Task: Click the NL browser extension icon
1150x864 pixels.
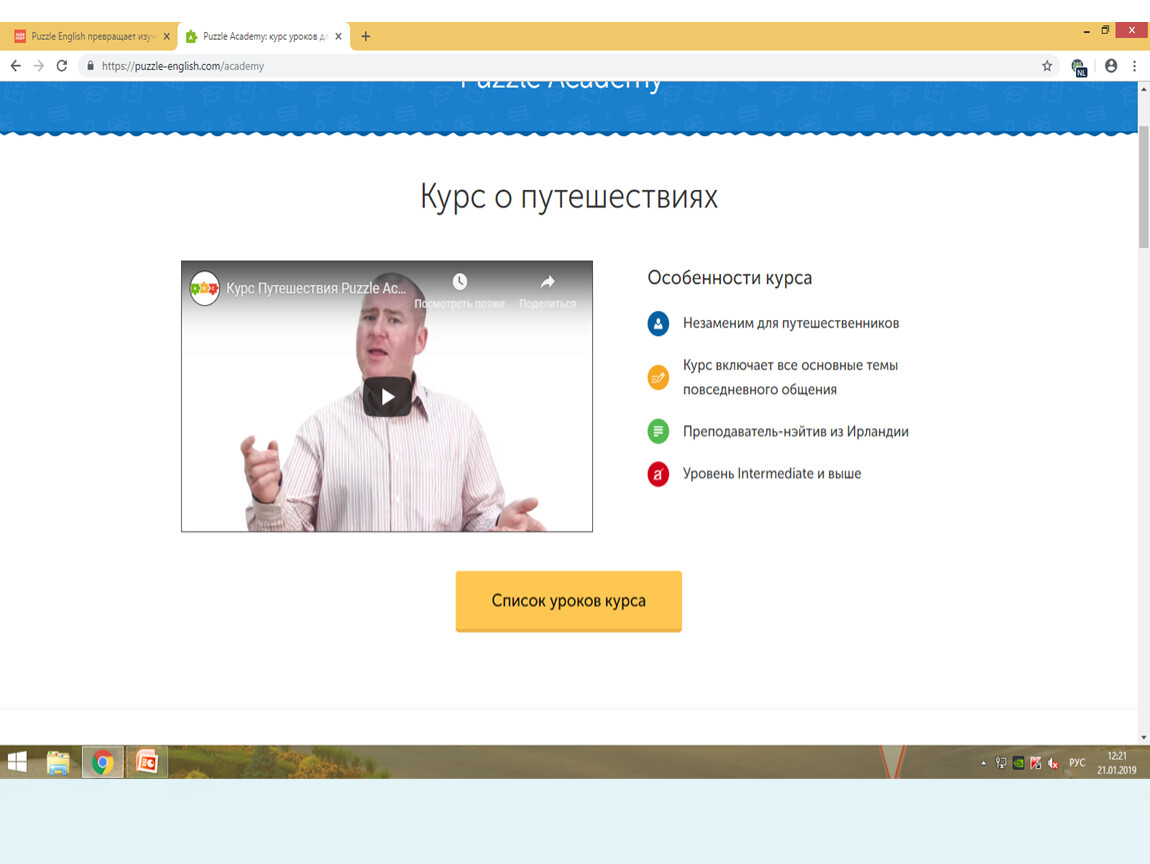Action: pyautogui.click(x=1078, y=67)
